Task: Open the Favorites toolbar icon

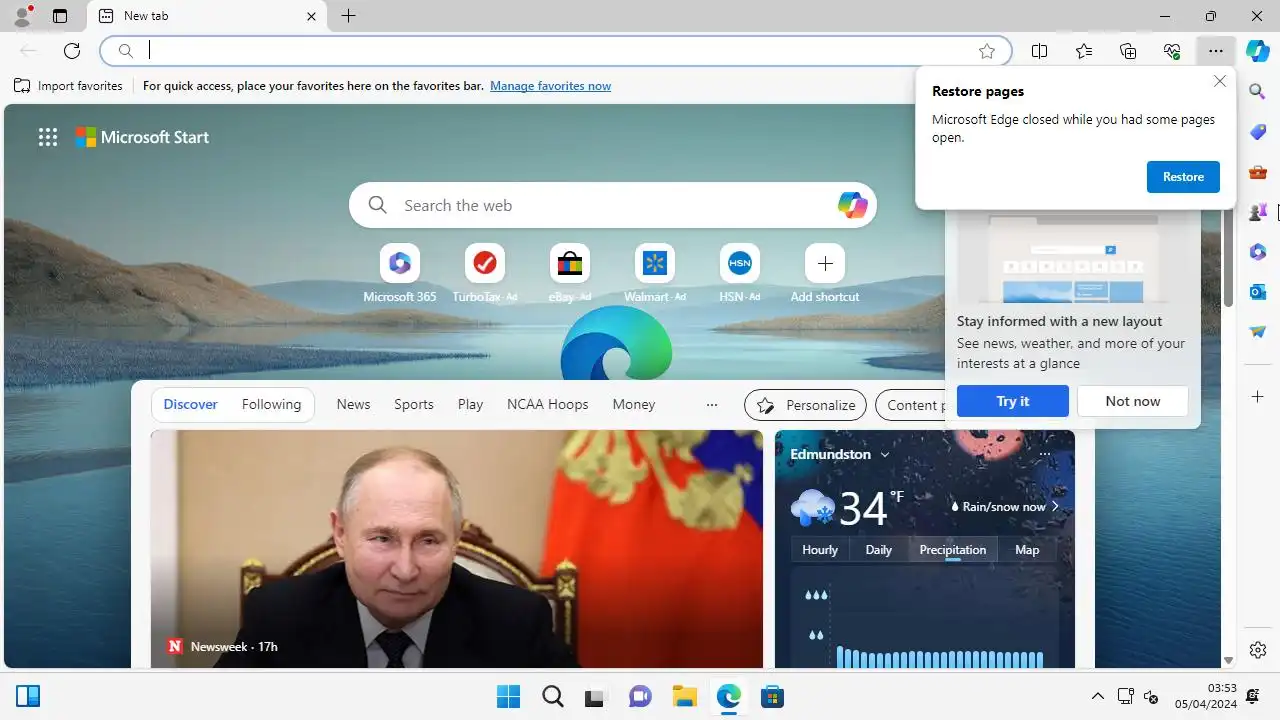Action: pos(1084,51)
